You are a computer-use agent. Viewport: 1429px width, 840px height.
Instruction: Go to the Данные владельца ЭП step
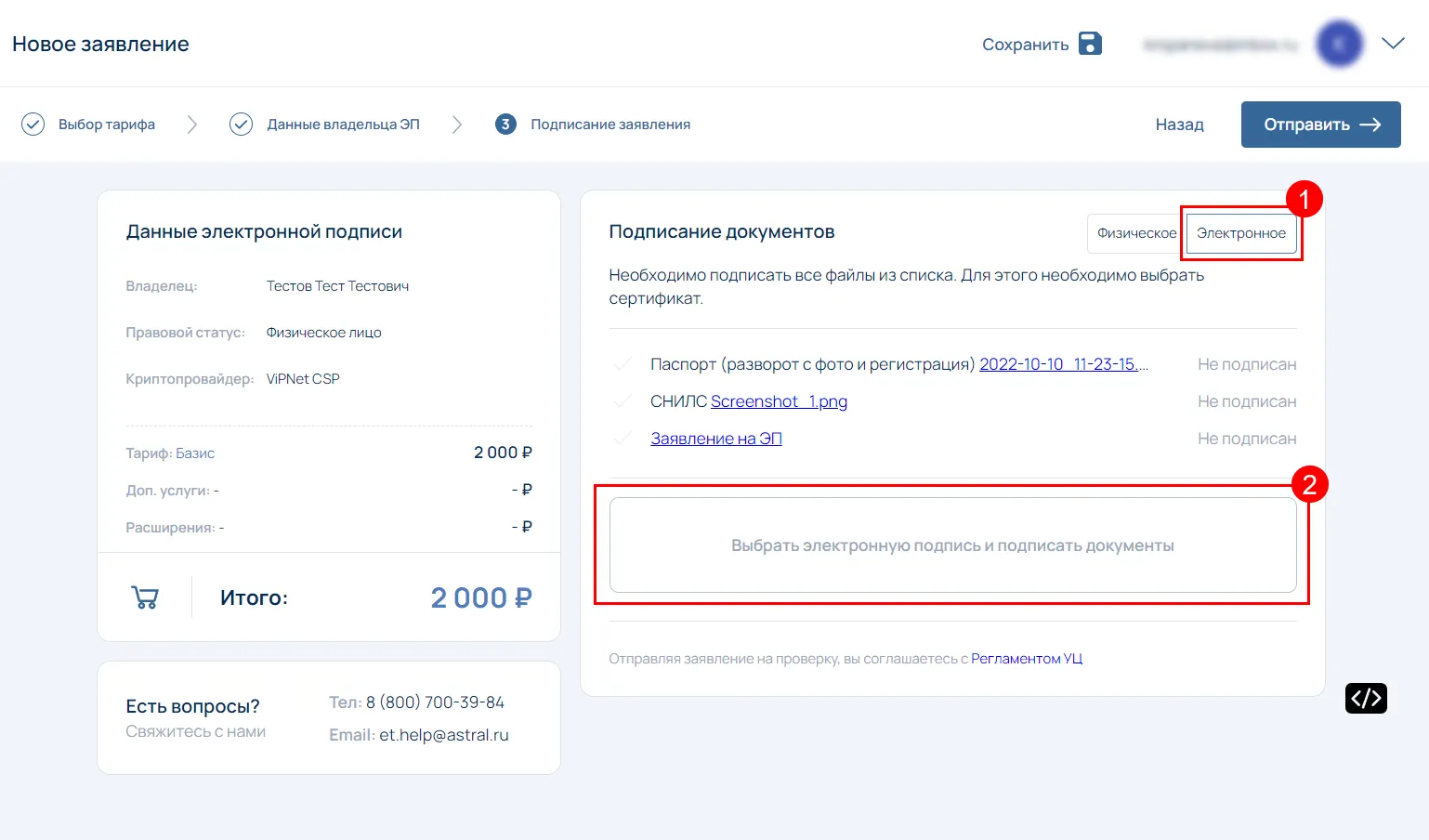(x=343, y=125)
